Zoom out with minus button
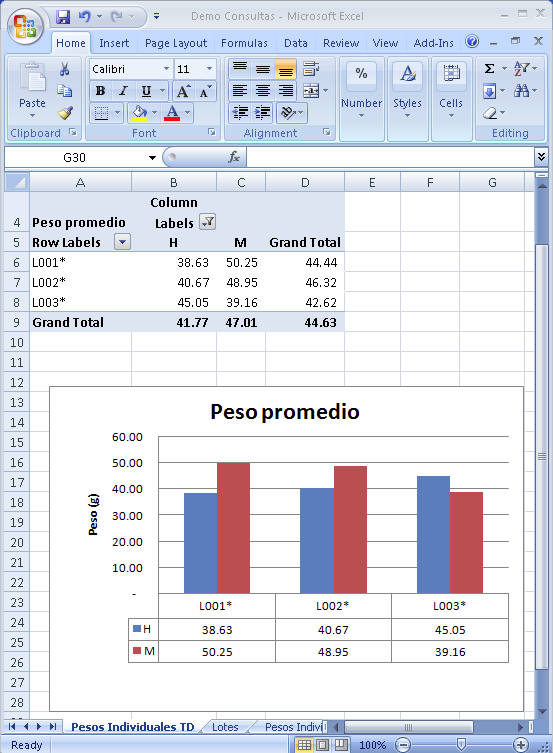This screenshot has width=553, height=753. (x=403, y=745)
